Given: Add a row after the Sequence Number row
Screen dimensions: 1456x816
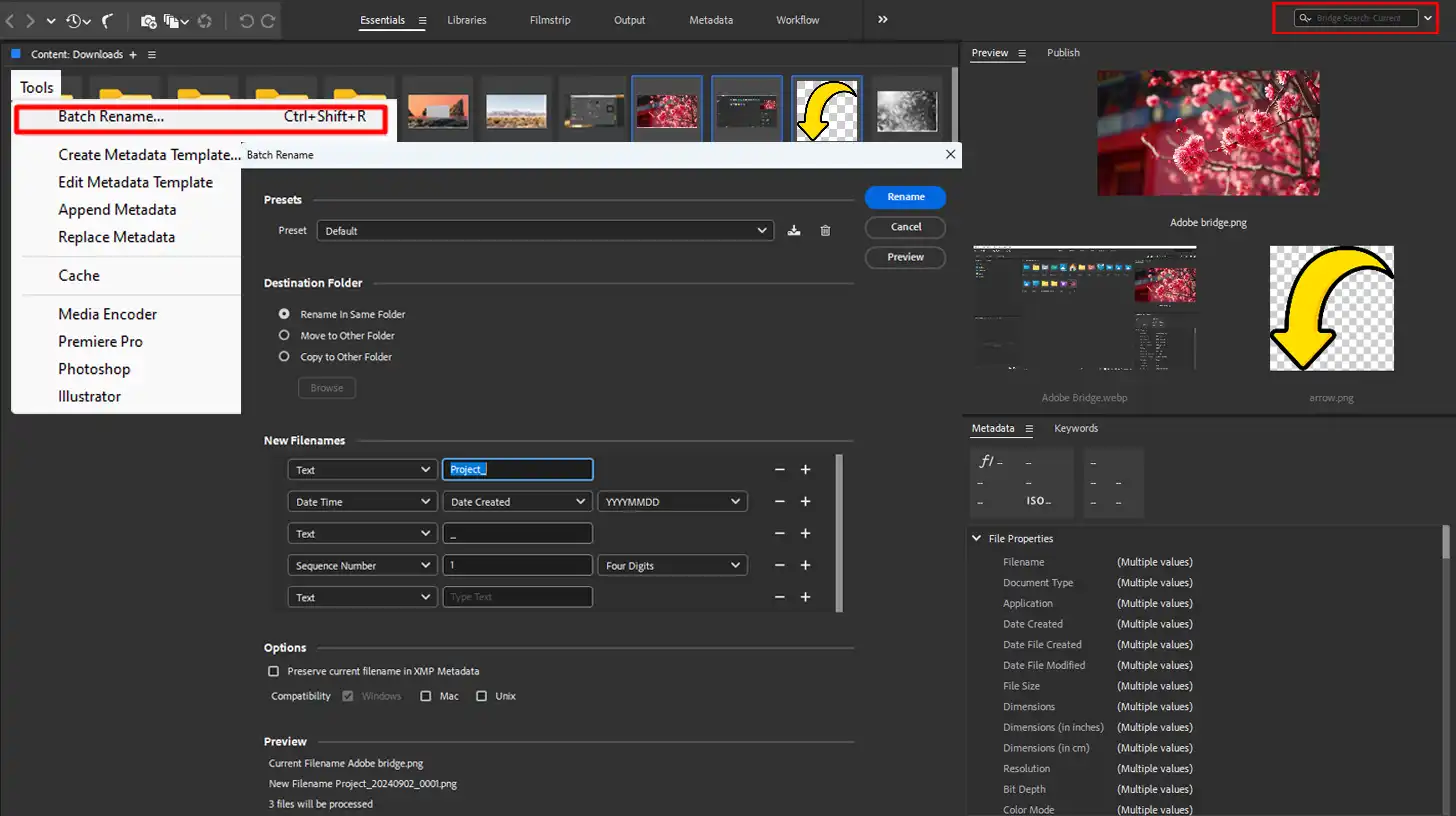Looking at the screenshot, I should [805, 565].
